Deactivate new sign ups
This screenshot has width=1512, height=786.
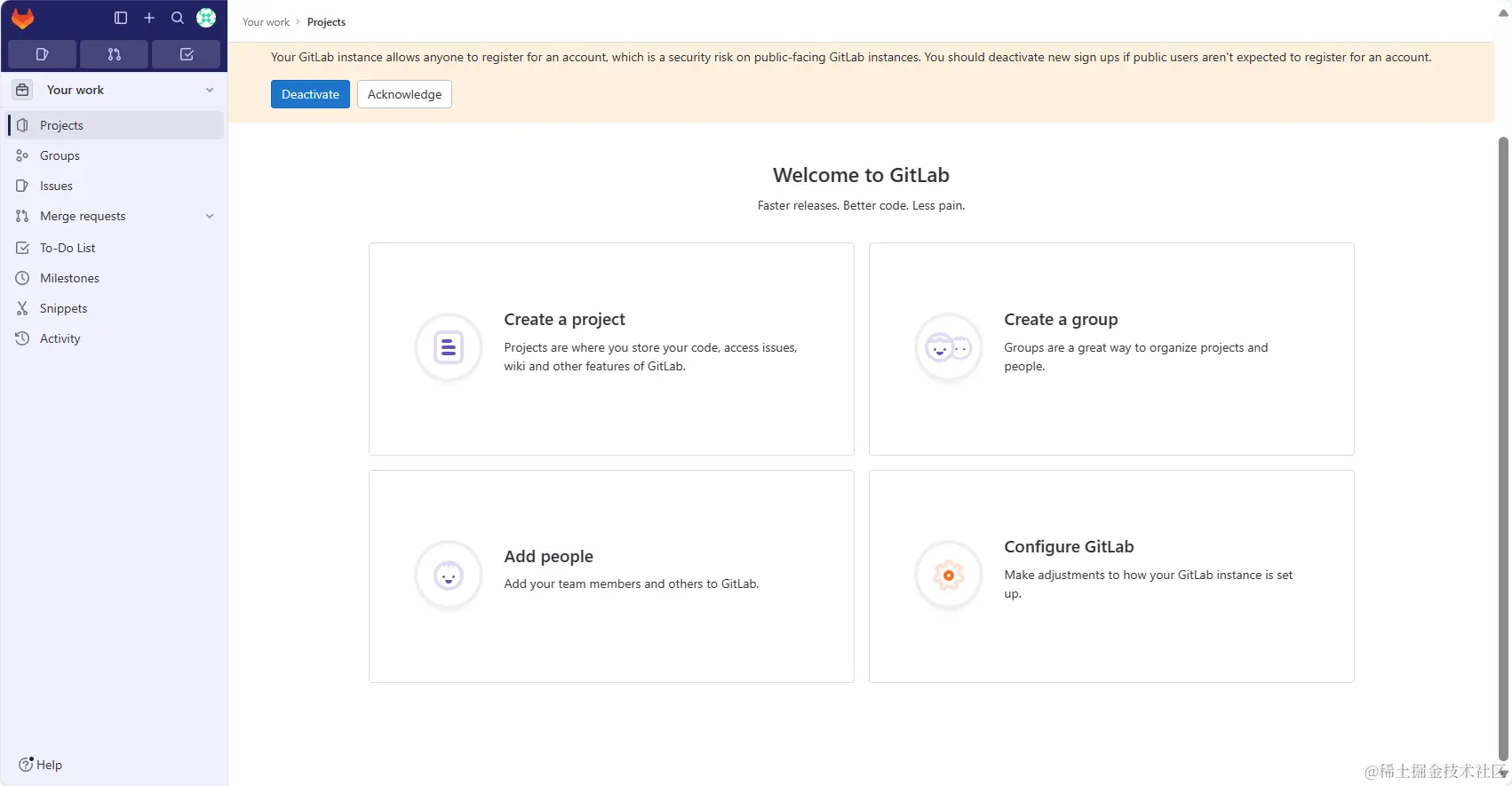click(x=310, y=94)
